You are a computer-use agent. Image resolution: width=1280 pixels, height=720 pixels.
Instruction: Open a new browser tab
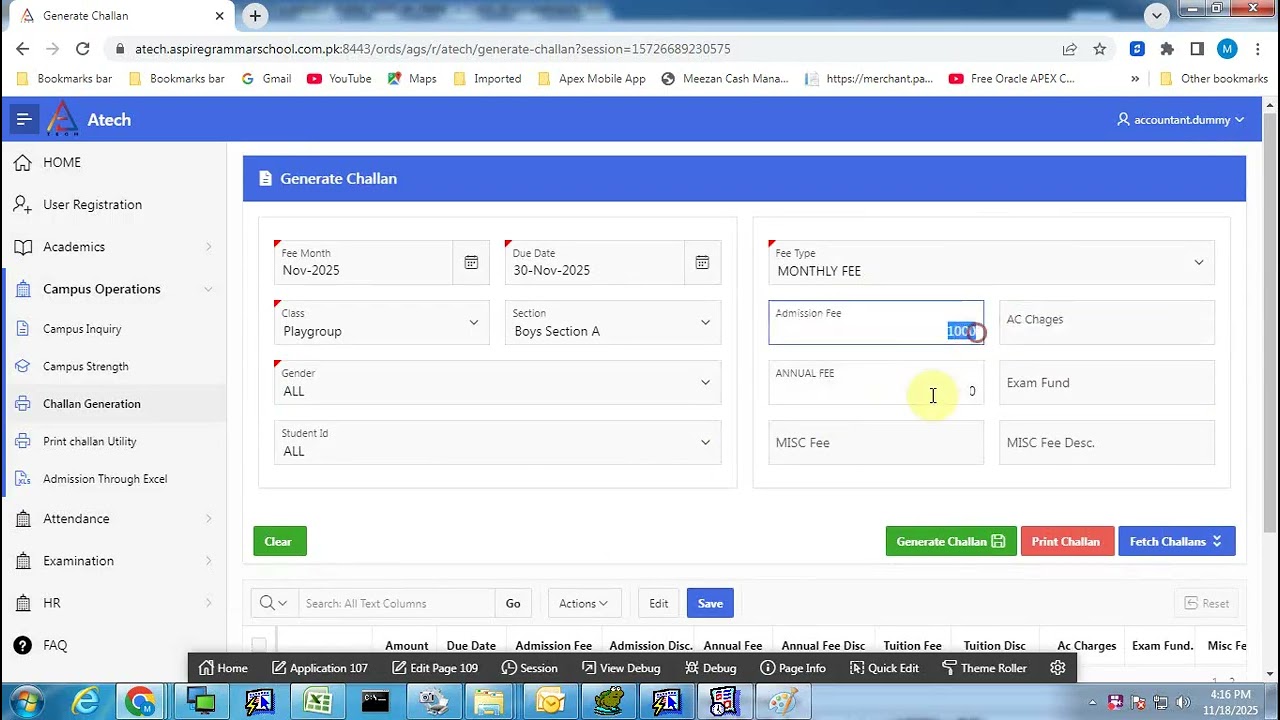(x=255, y=16)
